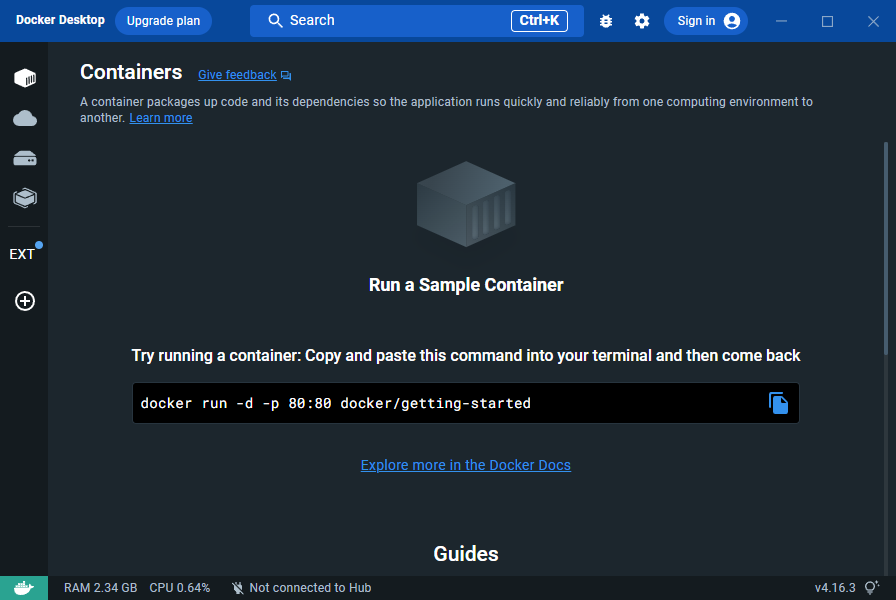This screenshot has width=896, height=600.
Task: Click the Sign in button
Action: pyautogui.click(x=706, y=21)
